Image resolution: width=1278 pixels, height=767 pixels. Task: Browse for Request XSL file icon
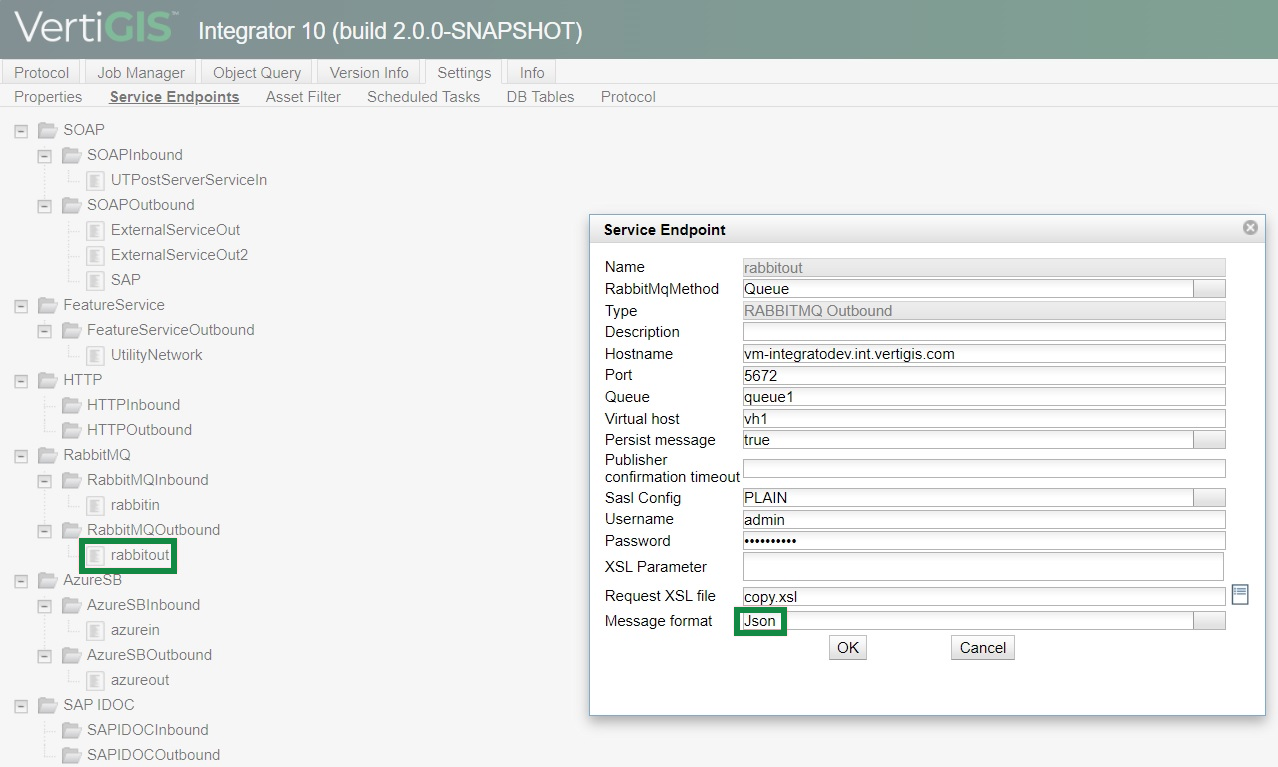(1240, 594)
